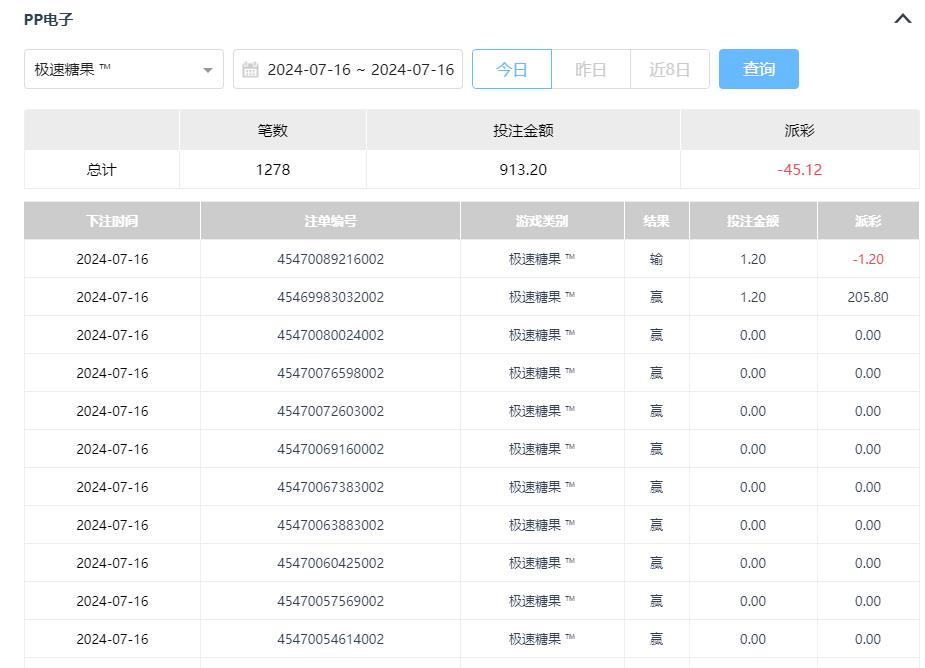Click the 游戏类别 column header
The image size is (925, 668).
[542, 221]
